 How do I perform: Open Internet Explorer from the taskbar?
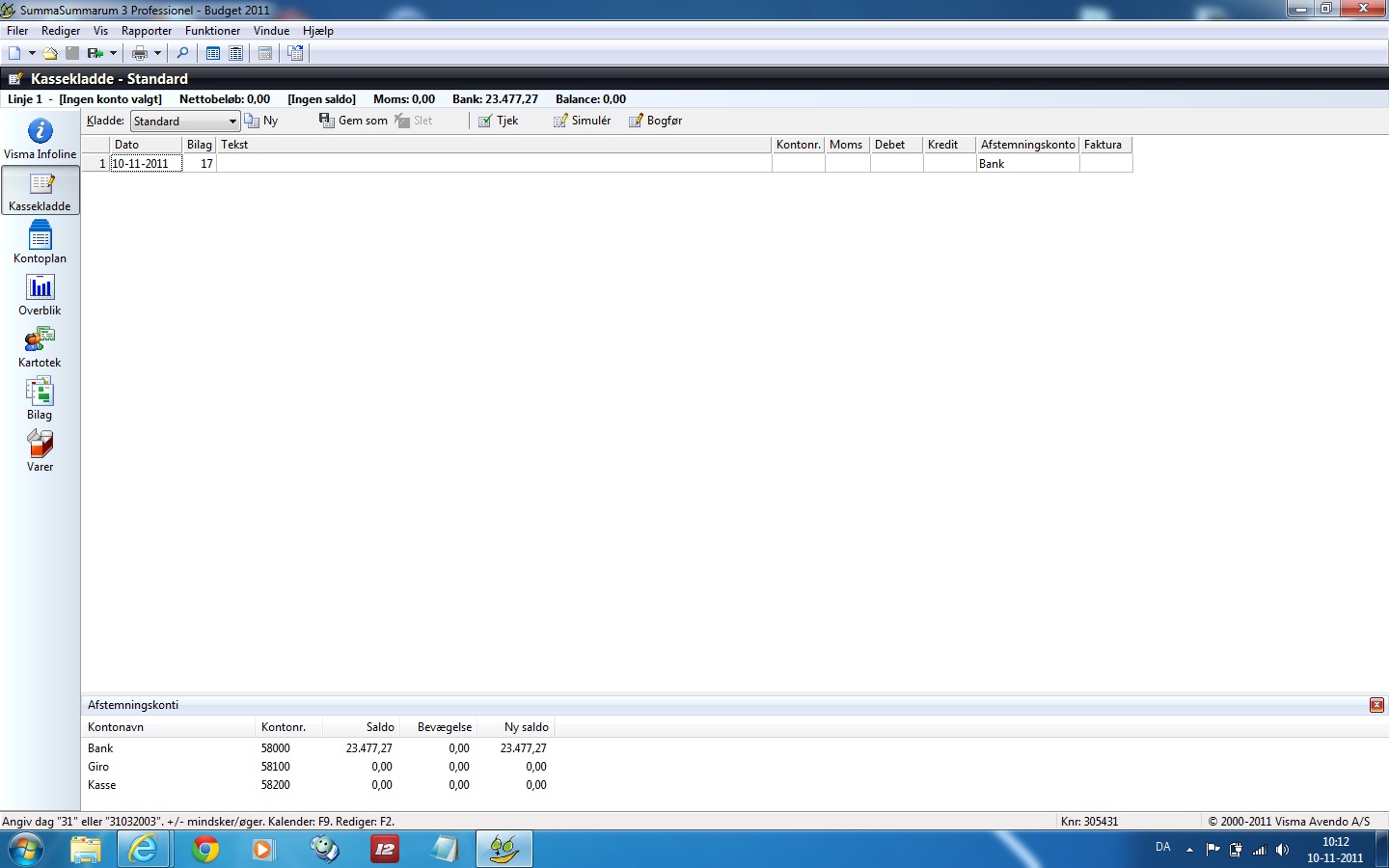point(144,850)
